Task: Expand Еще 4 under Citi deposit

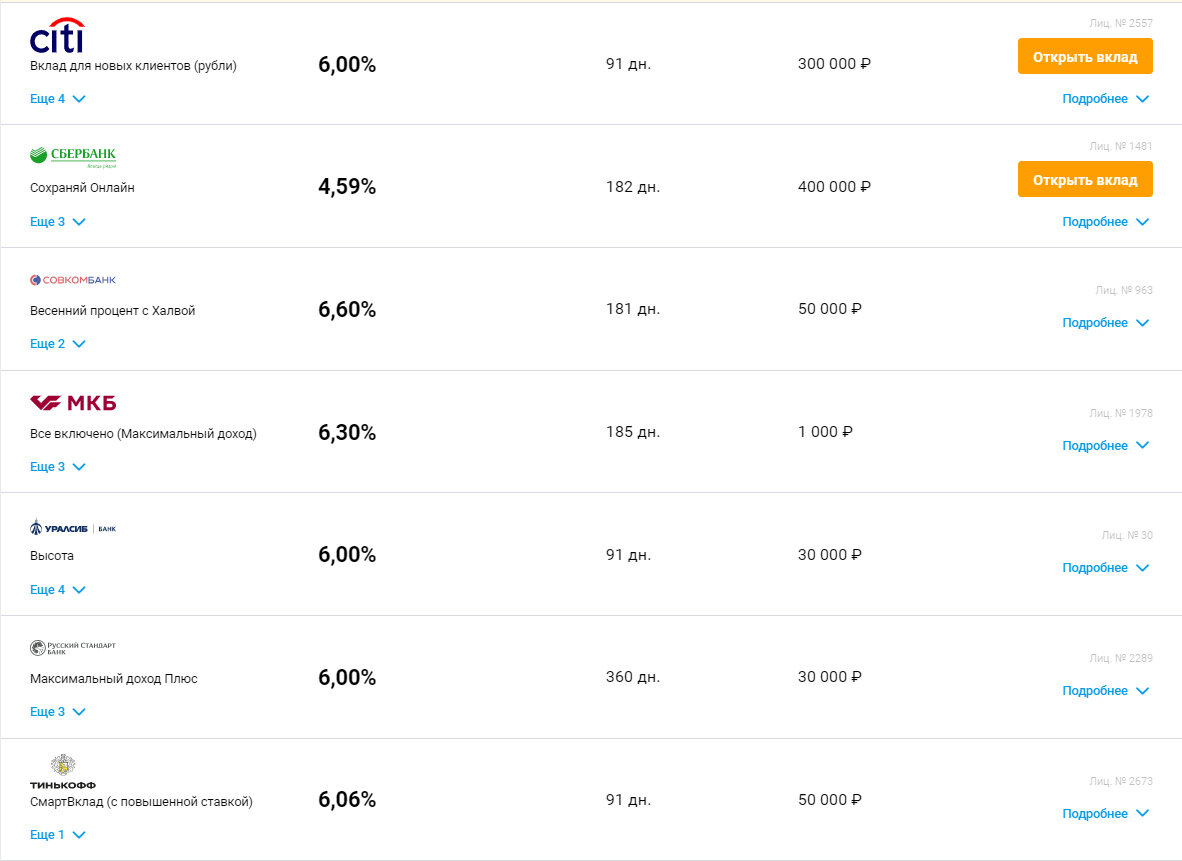Action: [57, 99]
